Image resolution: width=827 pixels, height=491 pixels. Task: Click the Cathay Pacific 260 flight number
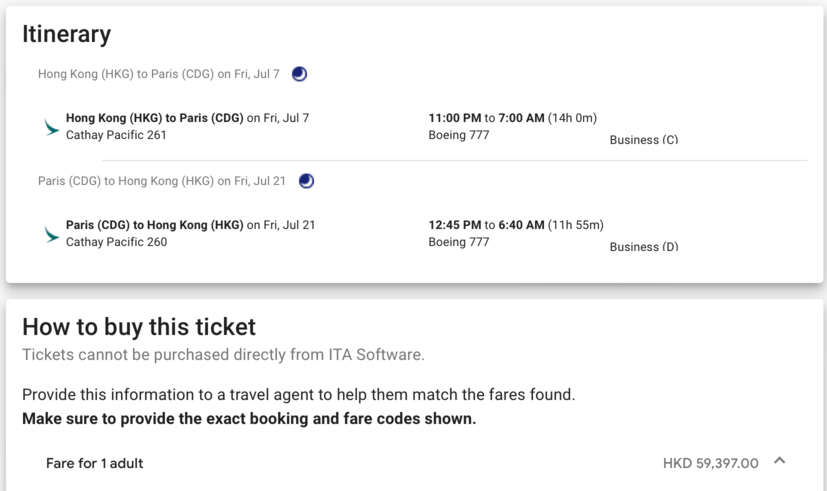pyautogui.click(x=116, y=242)
